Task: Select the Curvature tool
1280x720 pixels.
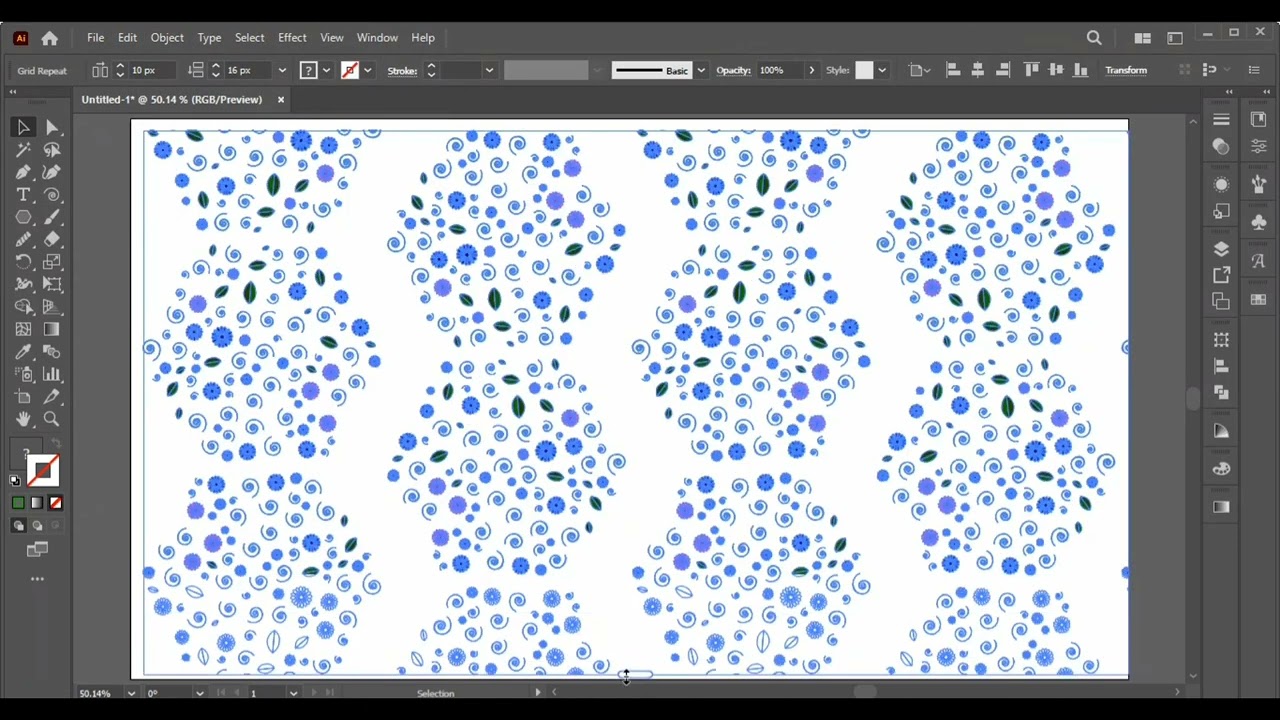Action: point(52,172)
